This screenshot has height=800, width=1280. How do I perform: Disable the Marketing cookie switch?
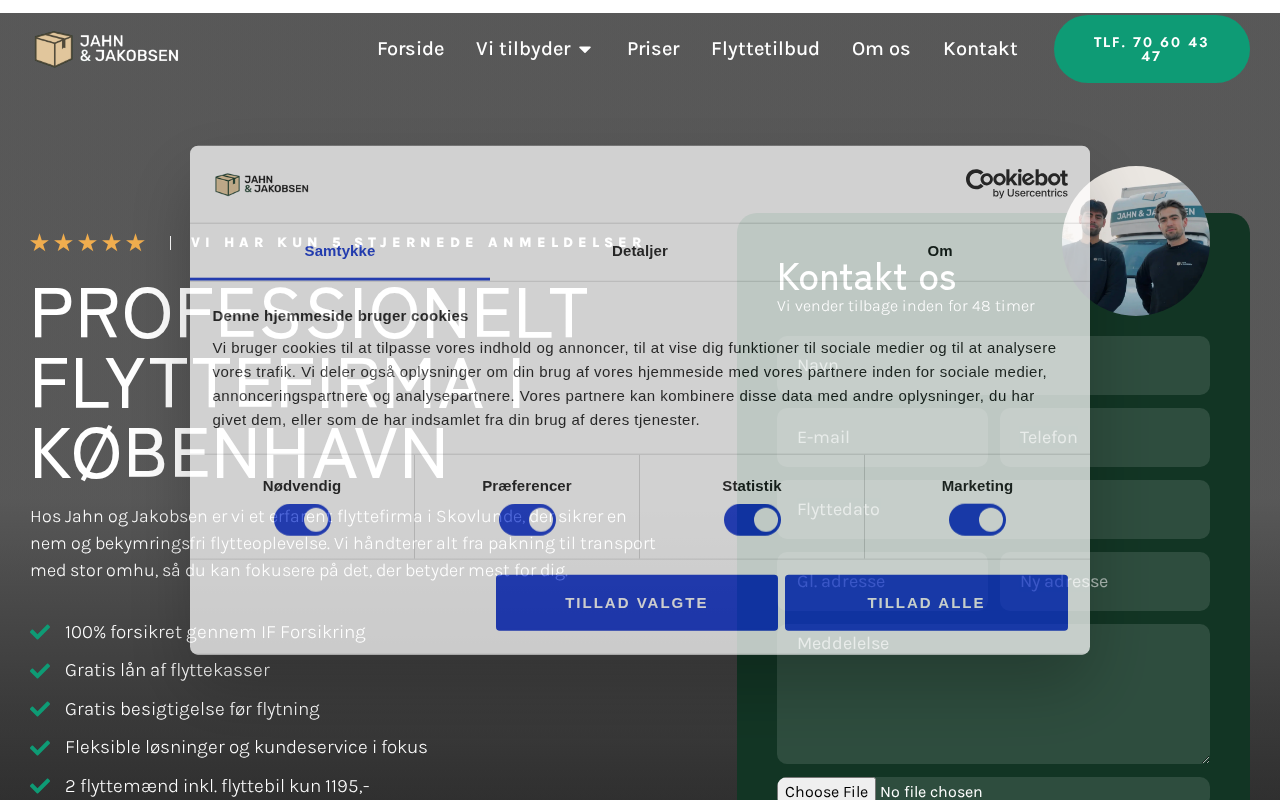coord(977,520)
